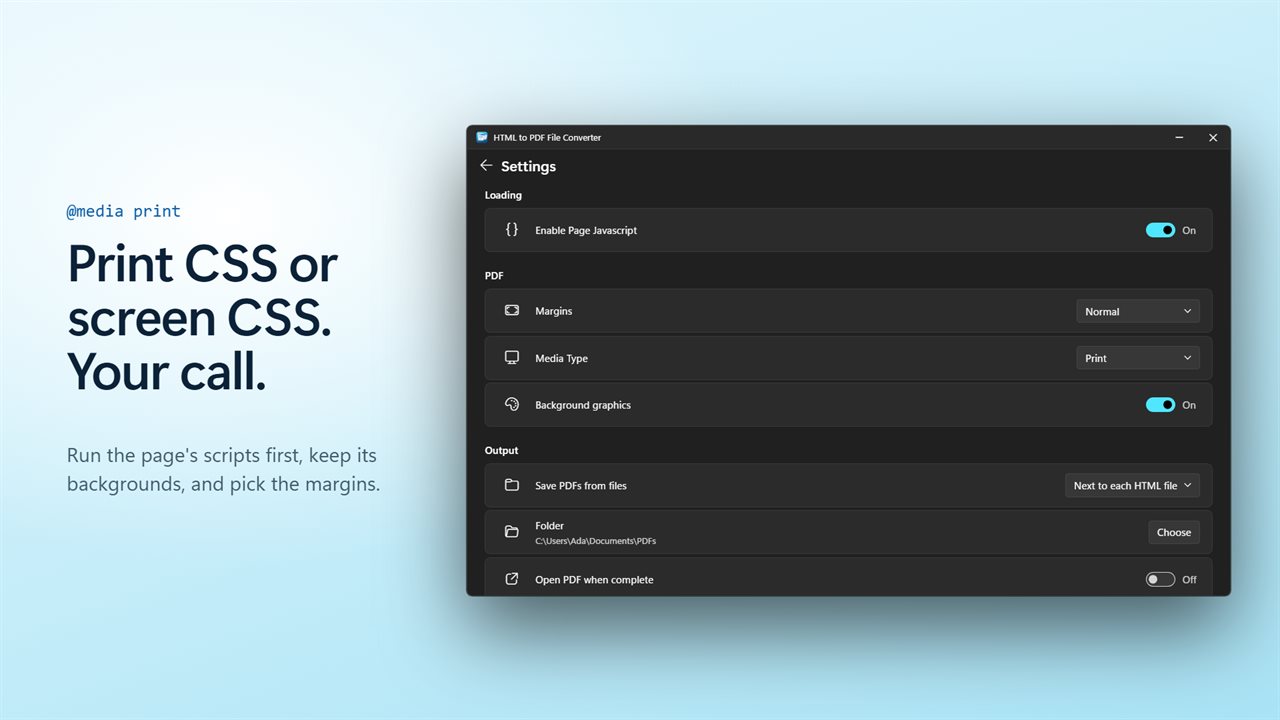Click the HTML to PDF File Converter title text
This screenshot has height=720, width=1280.
[x=547, y=138]
